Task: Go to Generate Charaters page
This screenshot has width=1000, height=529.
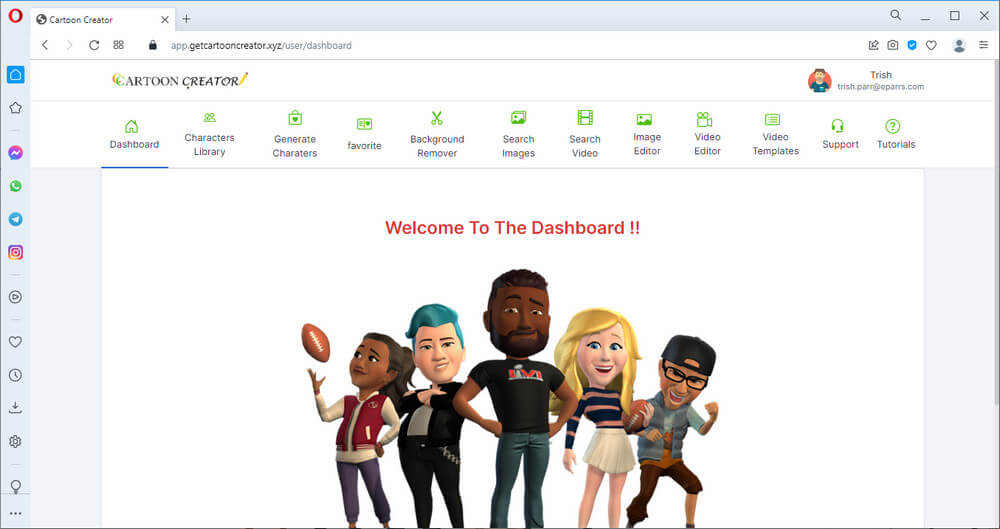Action: (x=295, y=135)
